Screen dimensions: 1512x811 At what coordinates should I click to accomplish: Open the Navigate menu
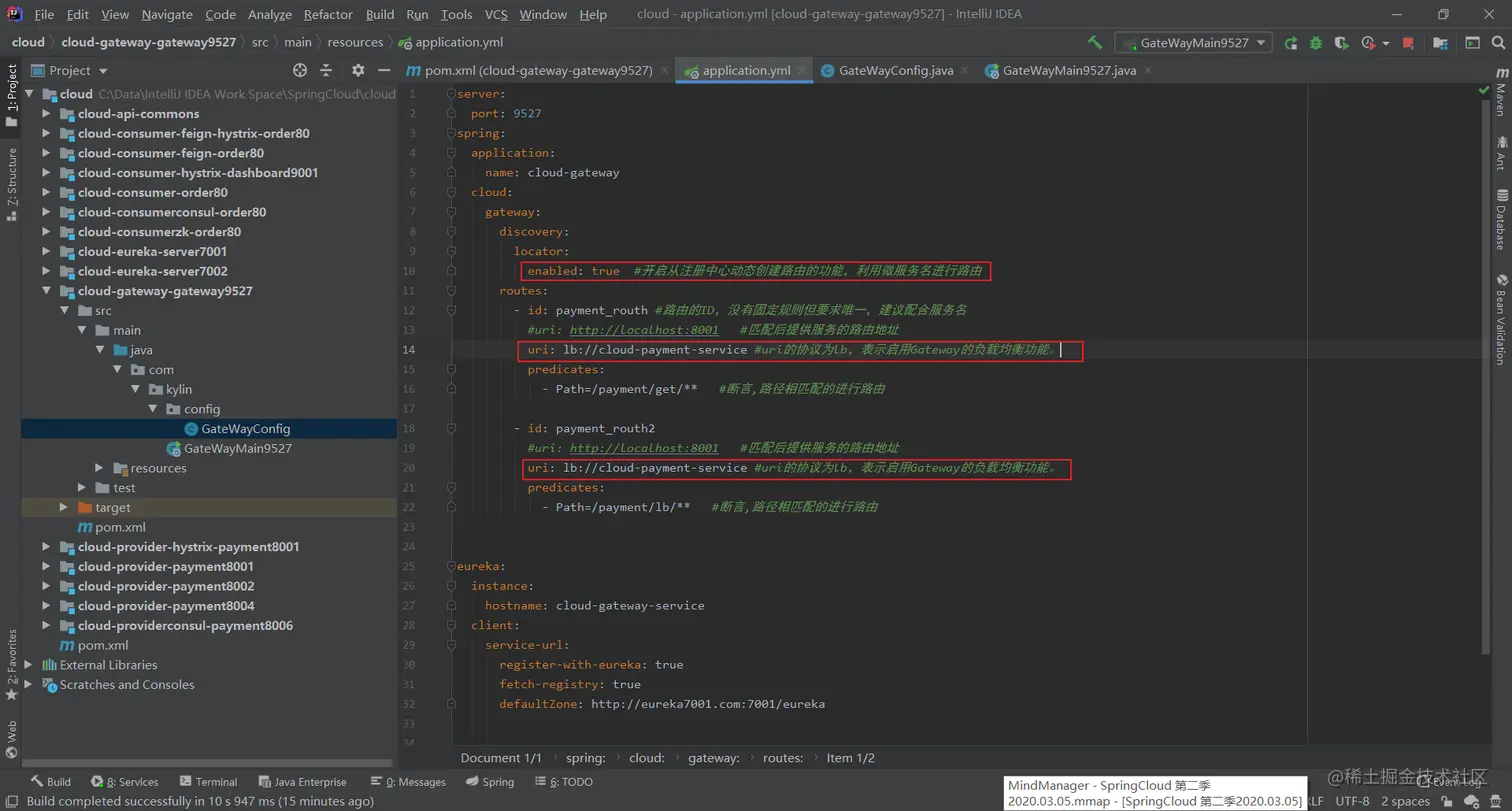[167, 14]
